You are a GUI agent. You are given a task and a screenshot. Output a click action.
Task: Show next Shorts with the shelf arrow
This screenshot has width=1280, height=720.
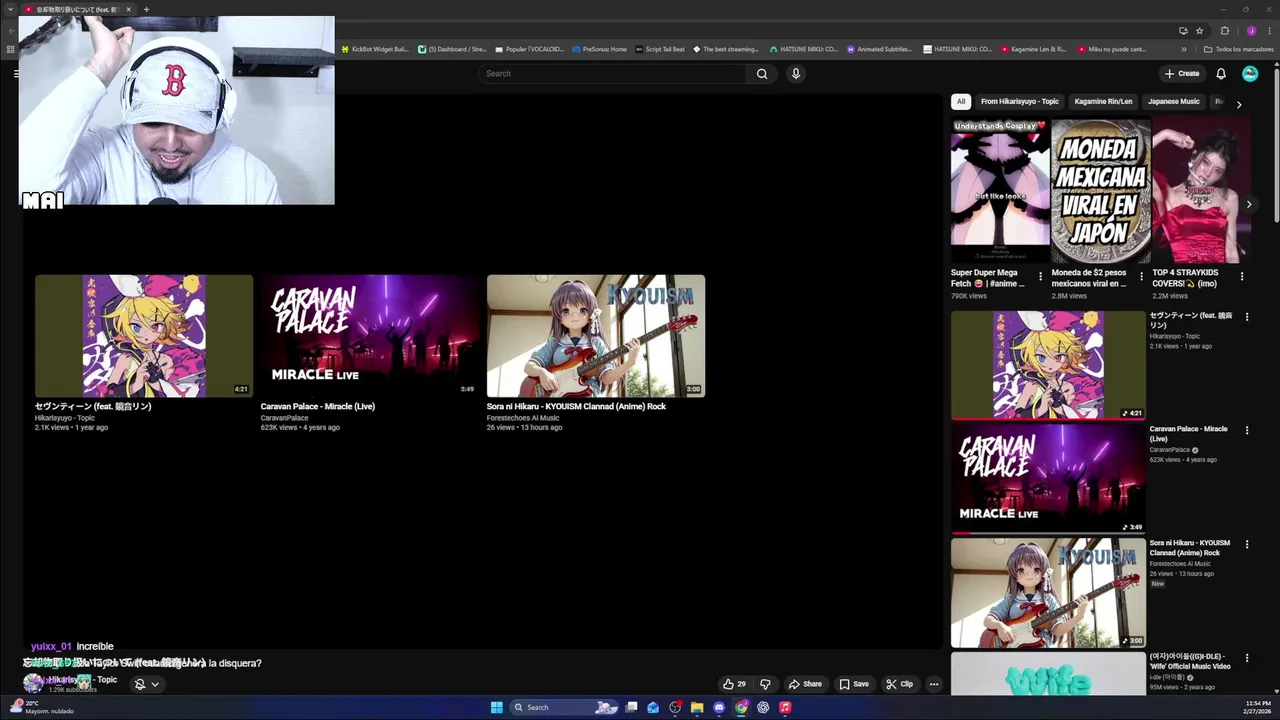[x=1248, y=204]
